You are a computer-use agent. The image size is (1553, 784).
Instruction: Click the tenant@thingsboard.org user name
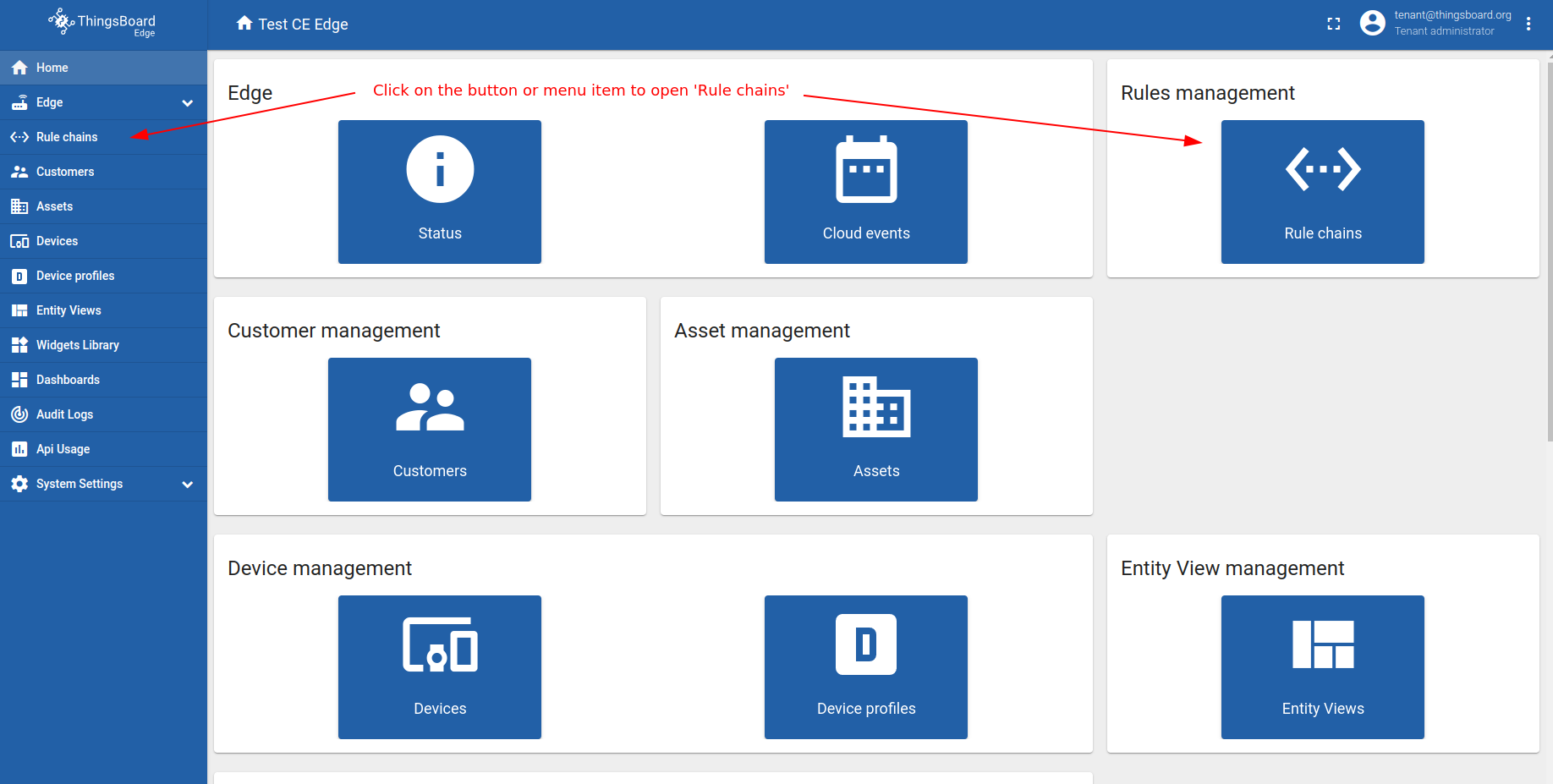pyautogui.click(x=1452, y=15)
